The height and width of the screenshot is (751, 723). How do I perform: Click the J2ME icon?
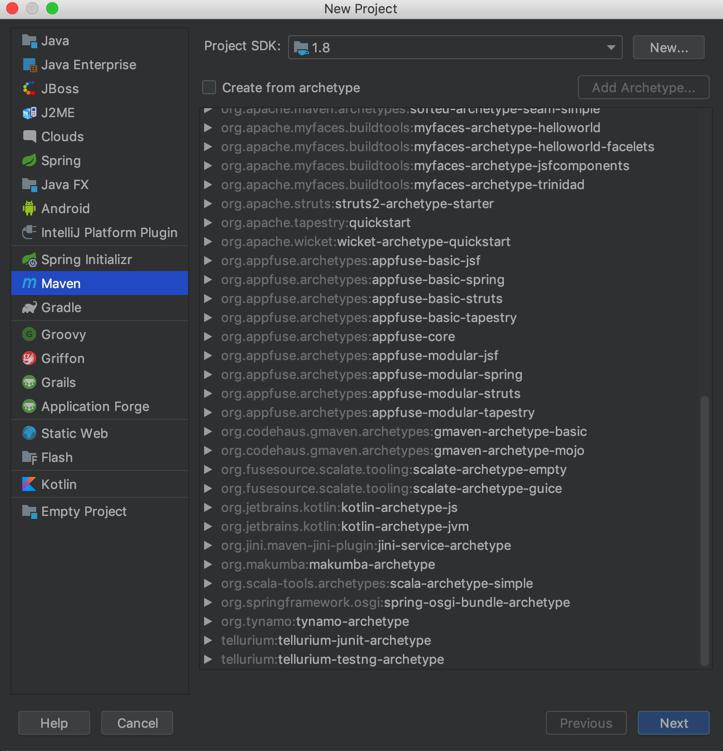(x=29, y=113)
